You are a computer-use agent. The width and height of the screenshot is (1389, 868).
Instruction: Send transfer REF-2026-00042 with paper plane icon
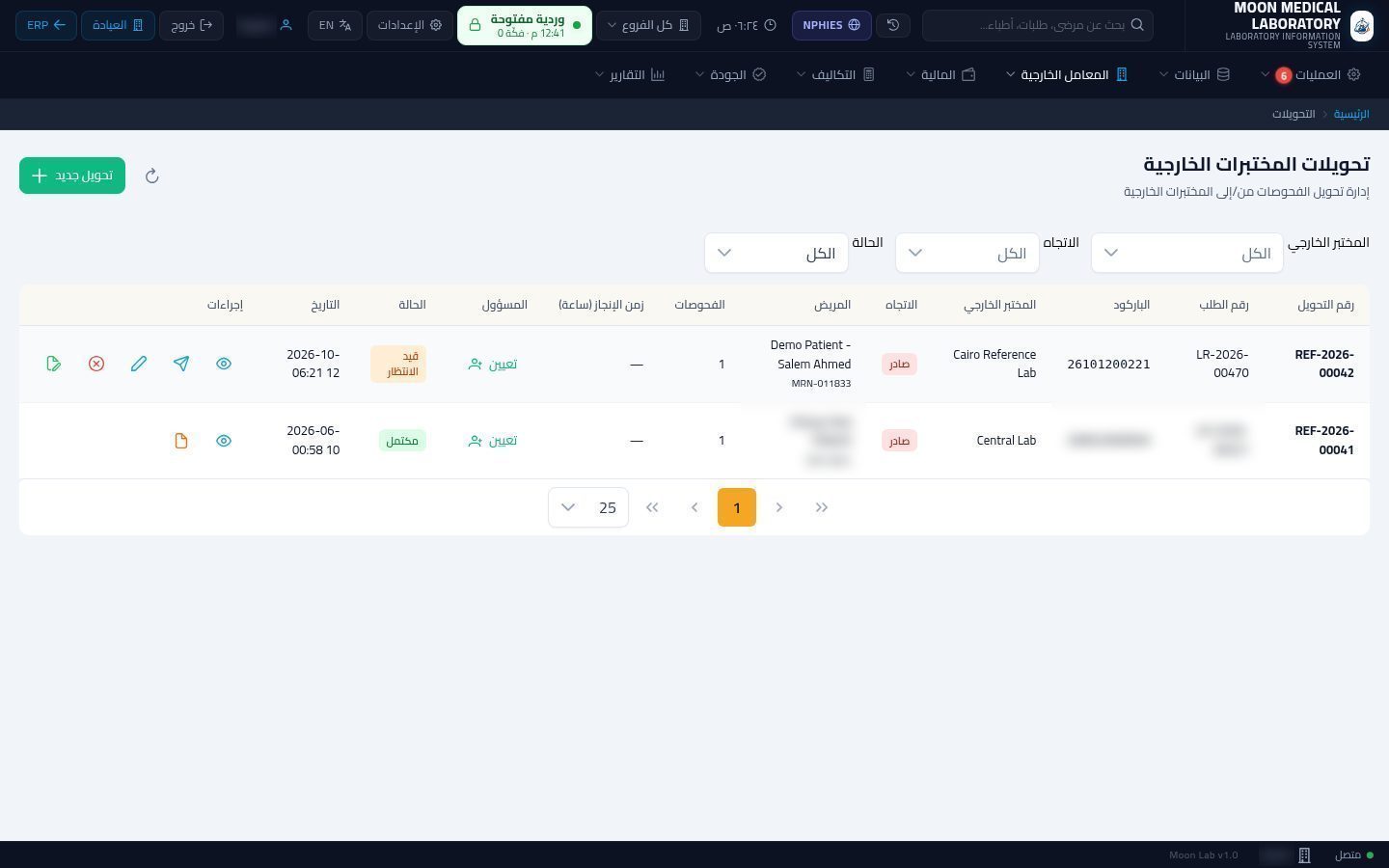[x=181, y=364]
